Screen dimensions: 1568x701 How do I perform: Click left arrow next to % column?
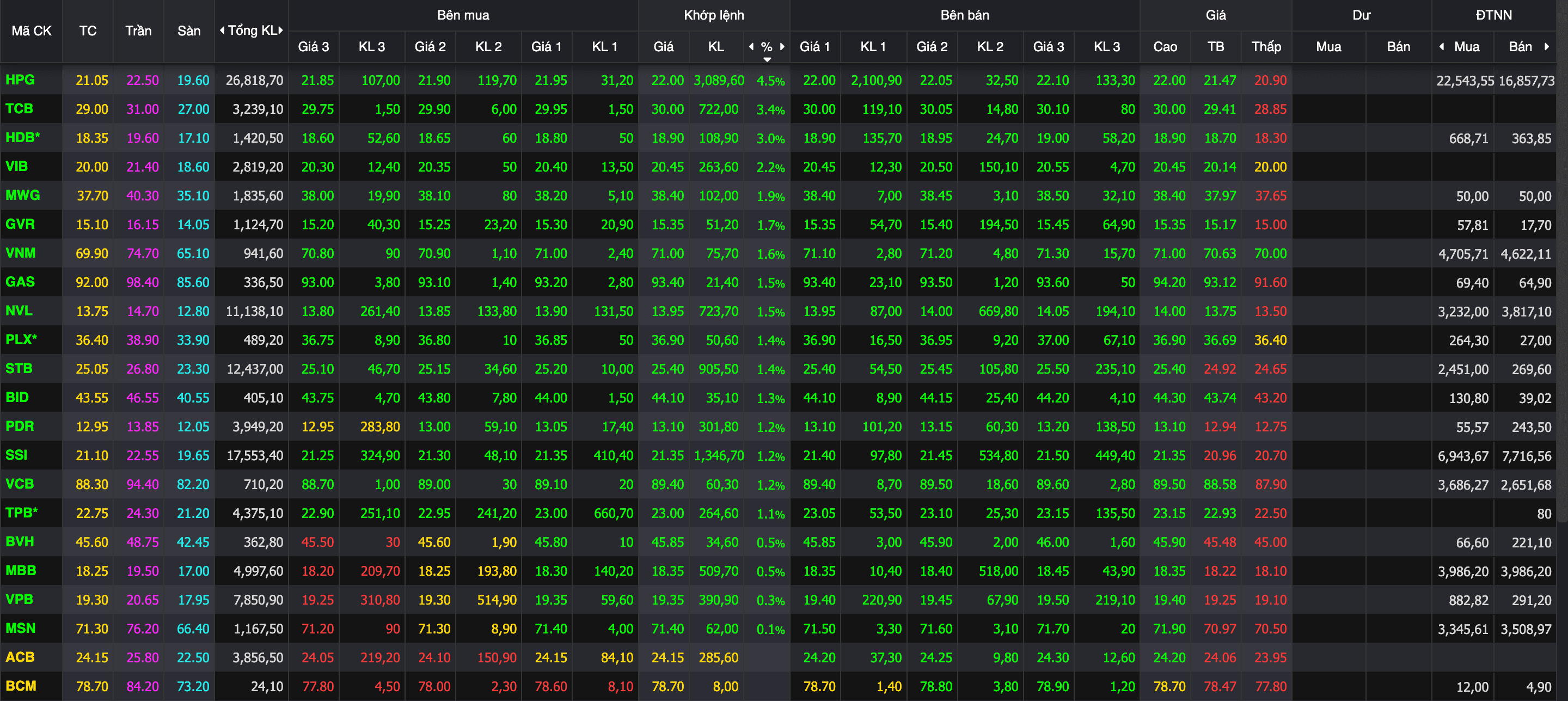(751, 46)
